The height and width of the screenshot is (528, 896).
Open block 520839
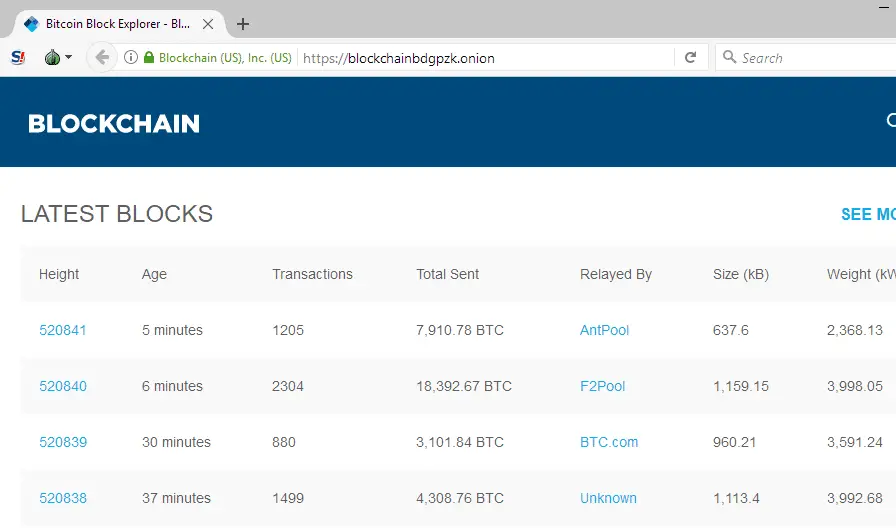click(x=63, y=442)
